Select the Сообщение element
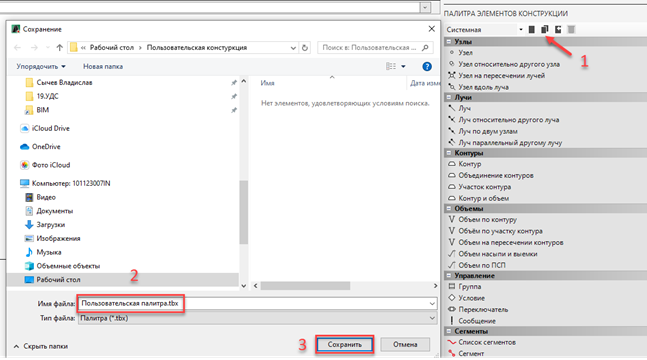Screen dimensions: 647x360 [477, 321]
